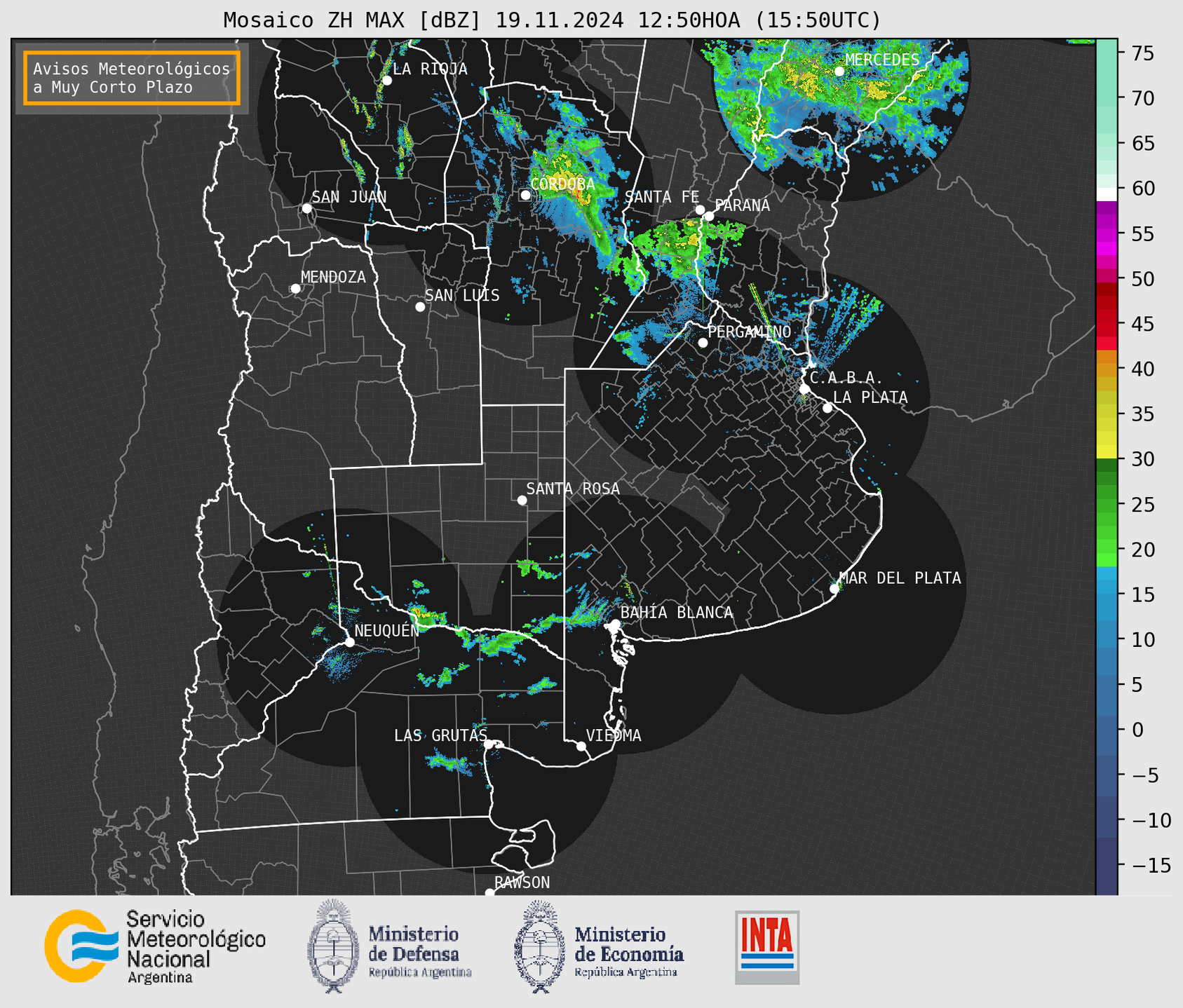
Task: Click the San Luis city marker dot
Action: tap(420, 307)
